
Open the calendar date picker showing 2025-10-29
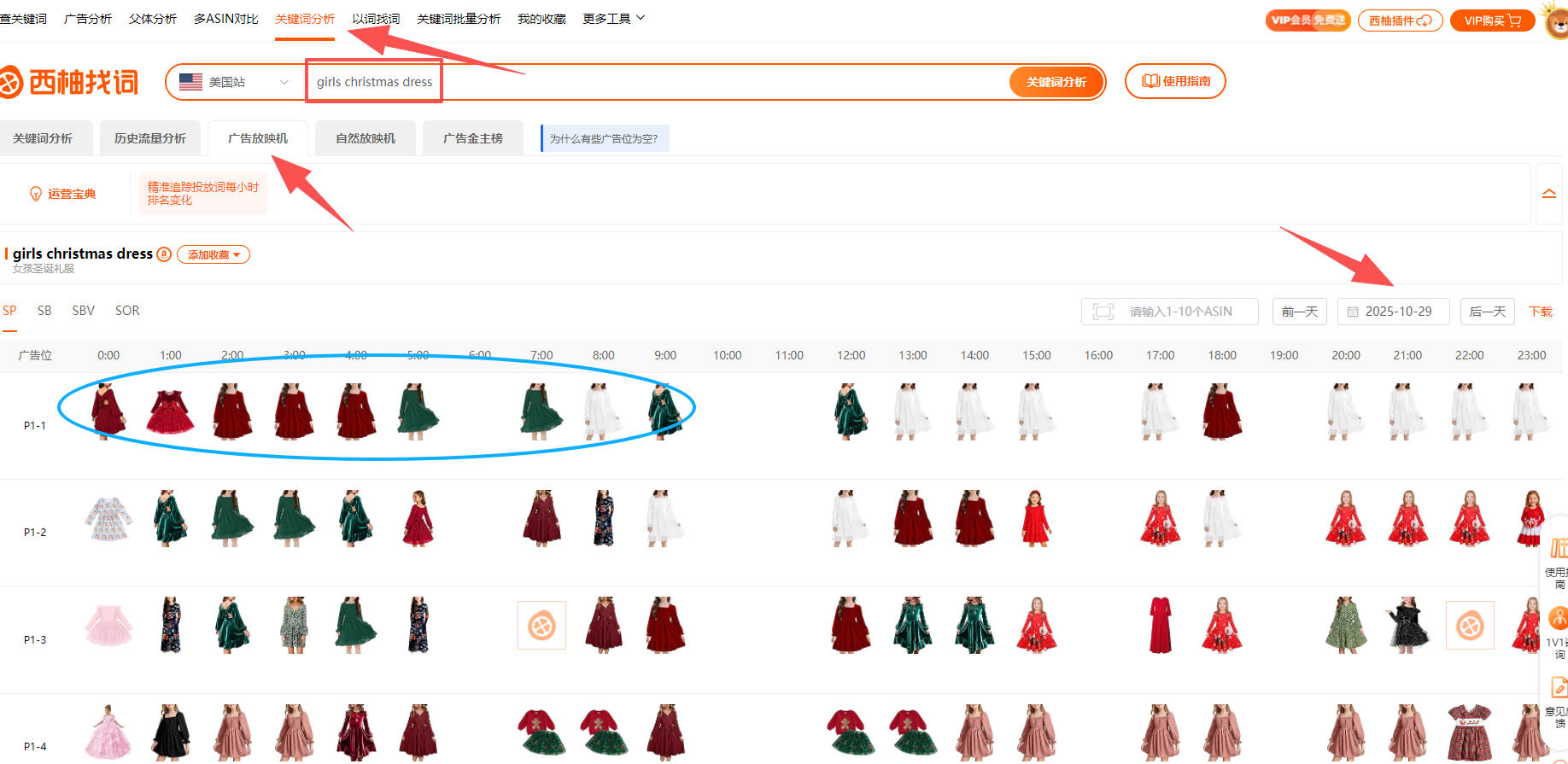(x=1393, y=312)
